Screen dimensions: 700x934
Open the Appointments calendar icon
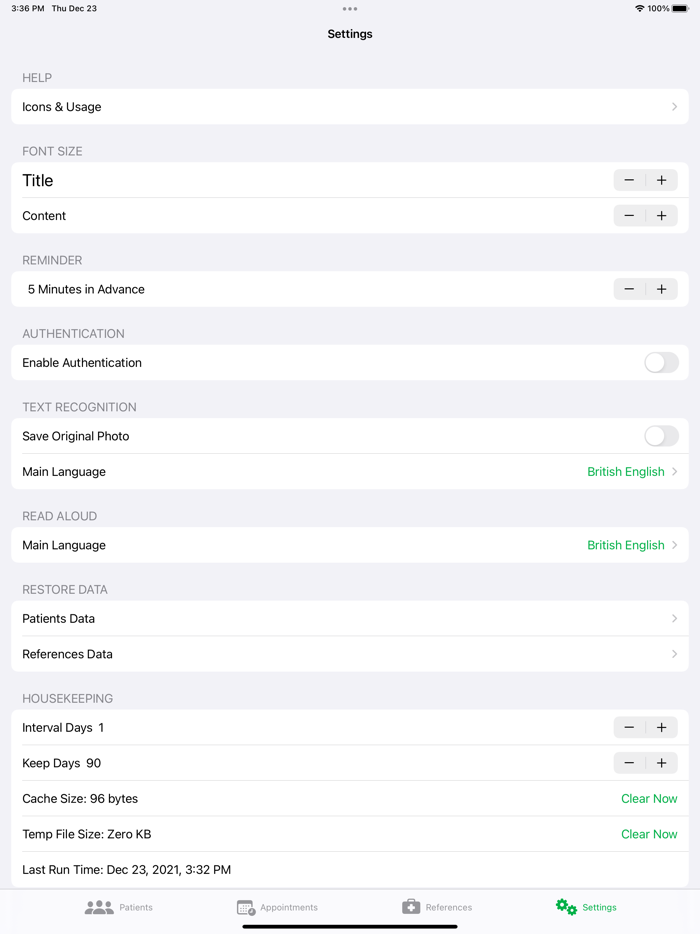tap(246, 907)
